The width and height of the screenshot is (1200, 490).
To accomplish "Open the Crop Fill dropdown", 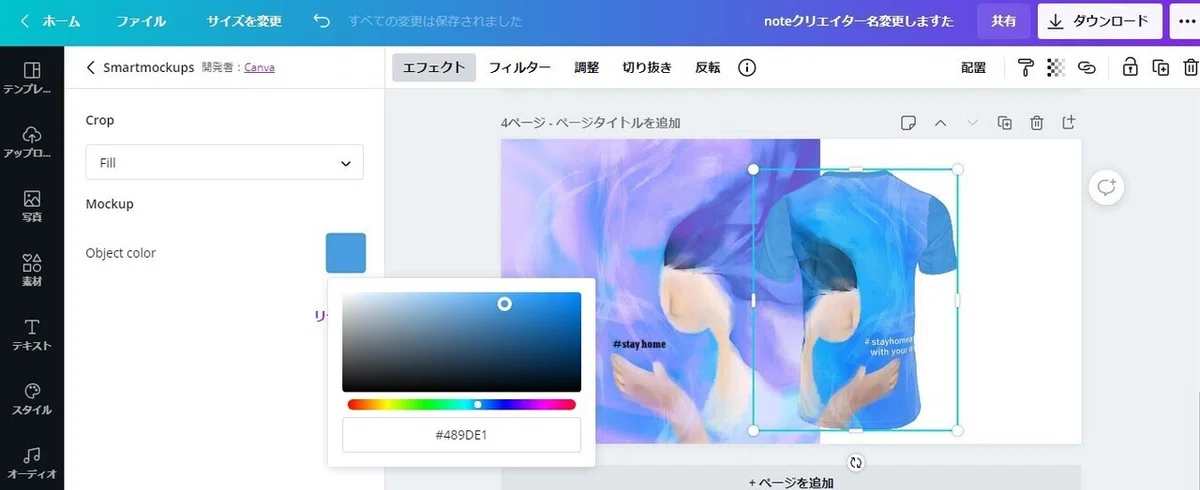I will (x=225, y=162).
